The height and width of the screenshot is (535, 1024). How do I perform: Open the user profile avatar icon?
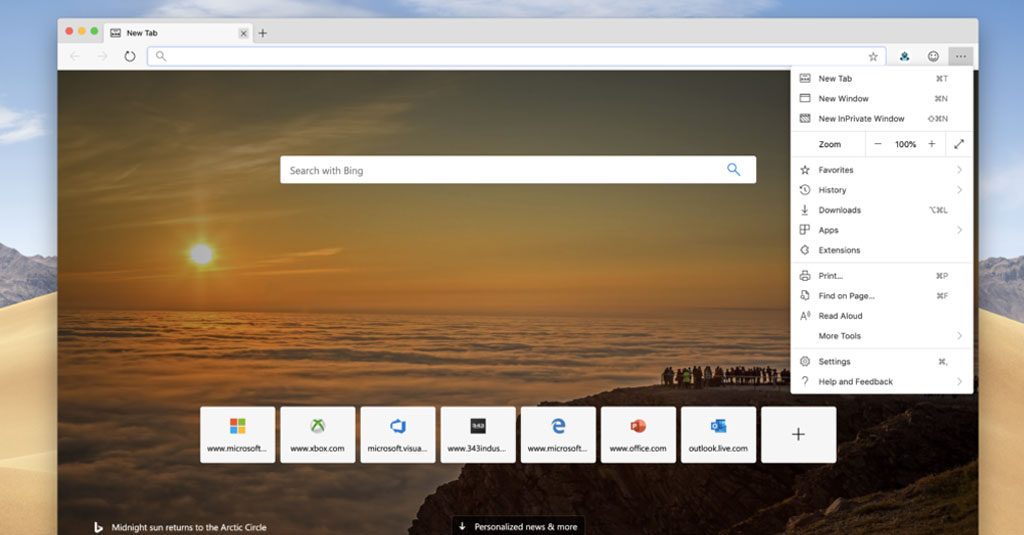coord(904,56)
